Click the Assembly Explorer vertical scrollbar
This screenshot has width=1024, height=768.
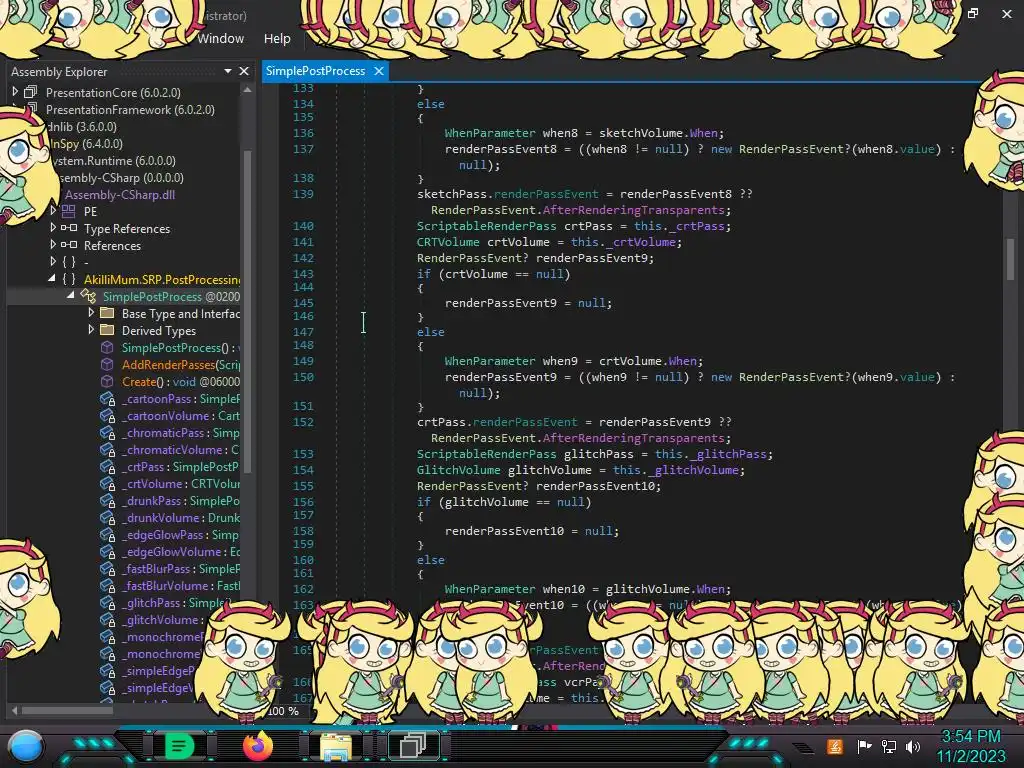point(248,310)
